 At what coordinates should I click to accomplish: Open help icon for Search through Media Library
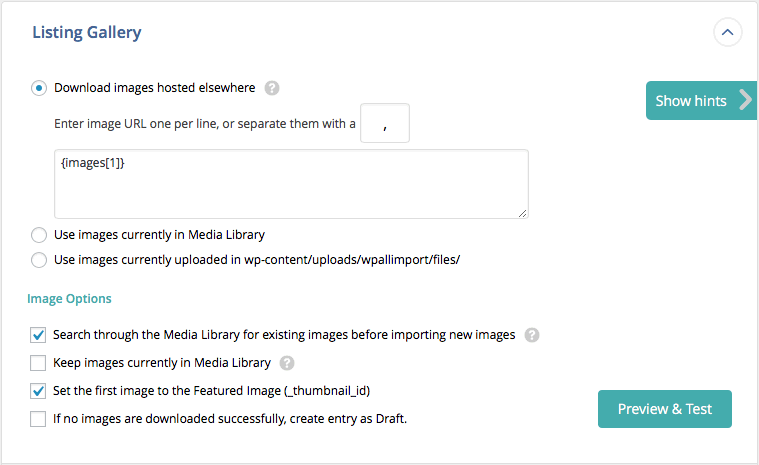pos(531,335)
